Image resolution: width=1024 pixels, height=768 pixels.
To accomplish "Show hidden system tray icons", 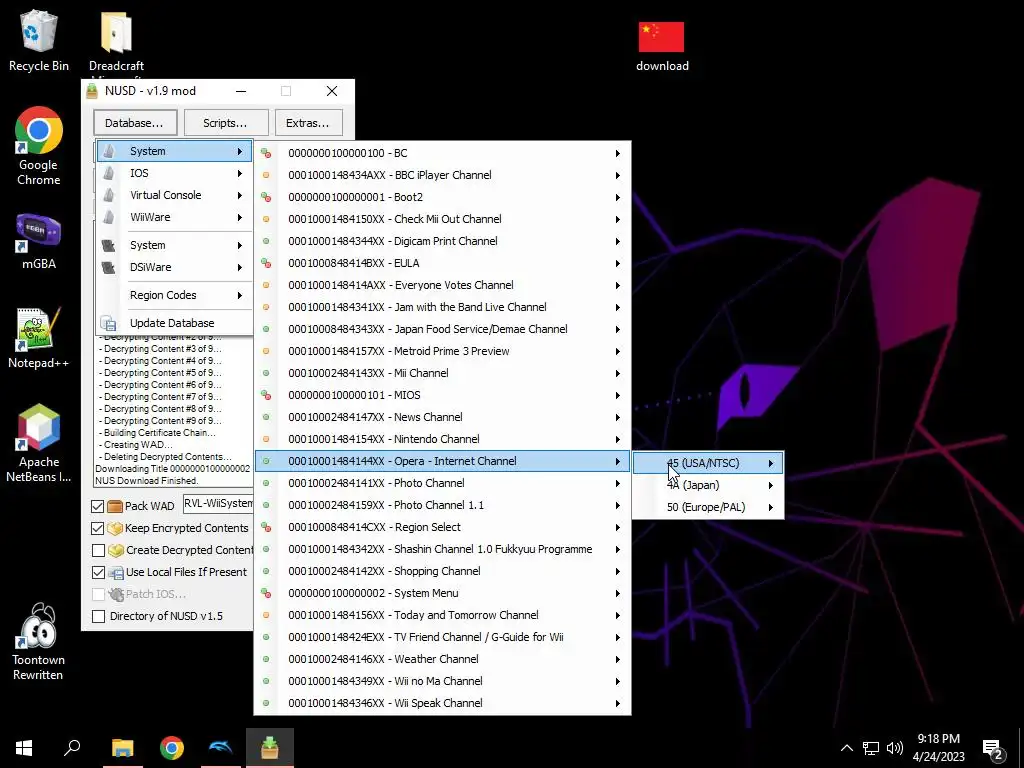I will [x=846, y=748].
